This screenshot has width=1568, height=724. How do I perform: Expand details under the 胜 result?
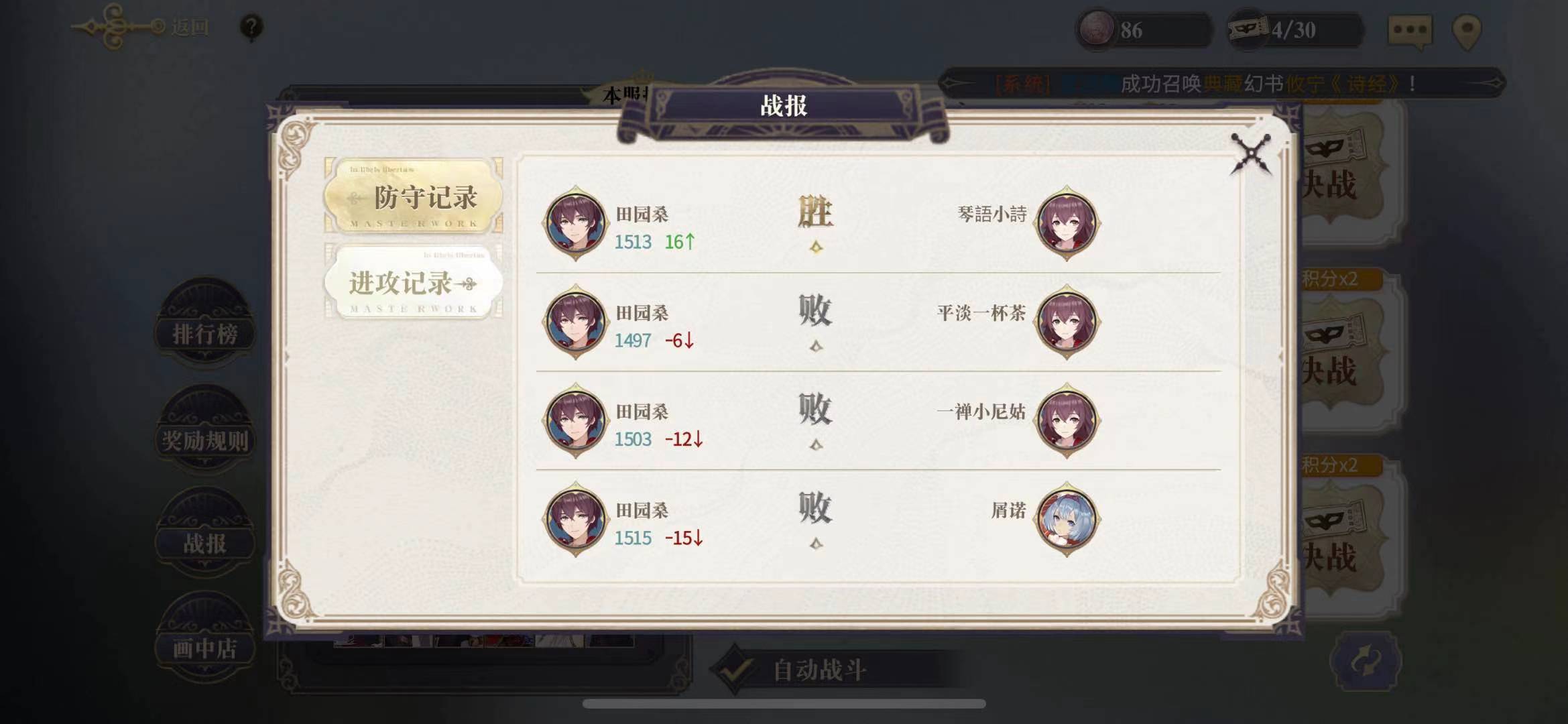tap(816, 247)
